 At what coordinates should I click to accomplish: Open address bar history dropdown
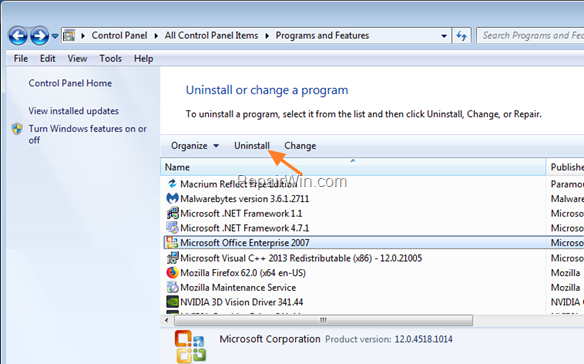tap(444, 36)
